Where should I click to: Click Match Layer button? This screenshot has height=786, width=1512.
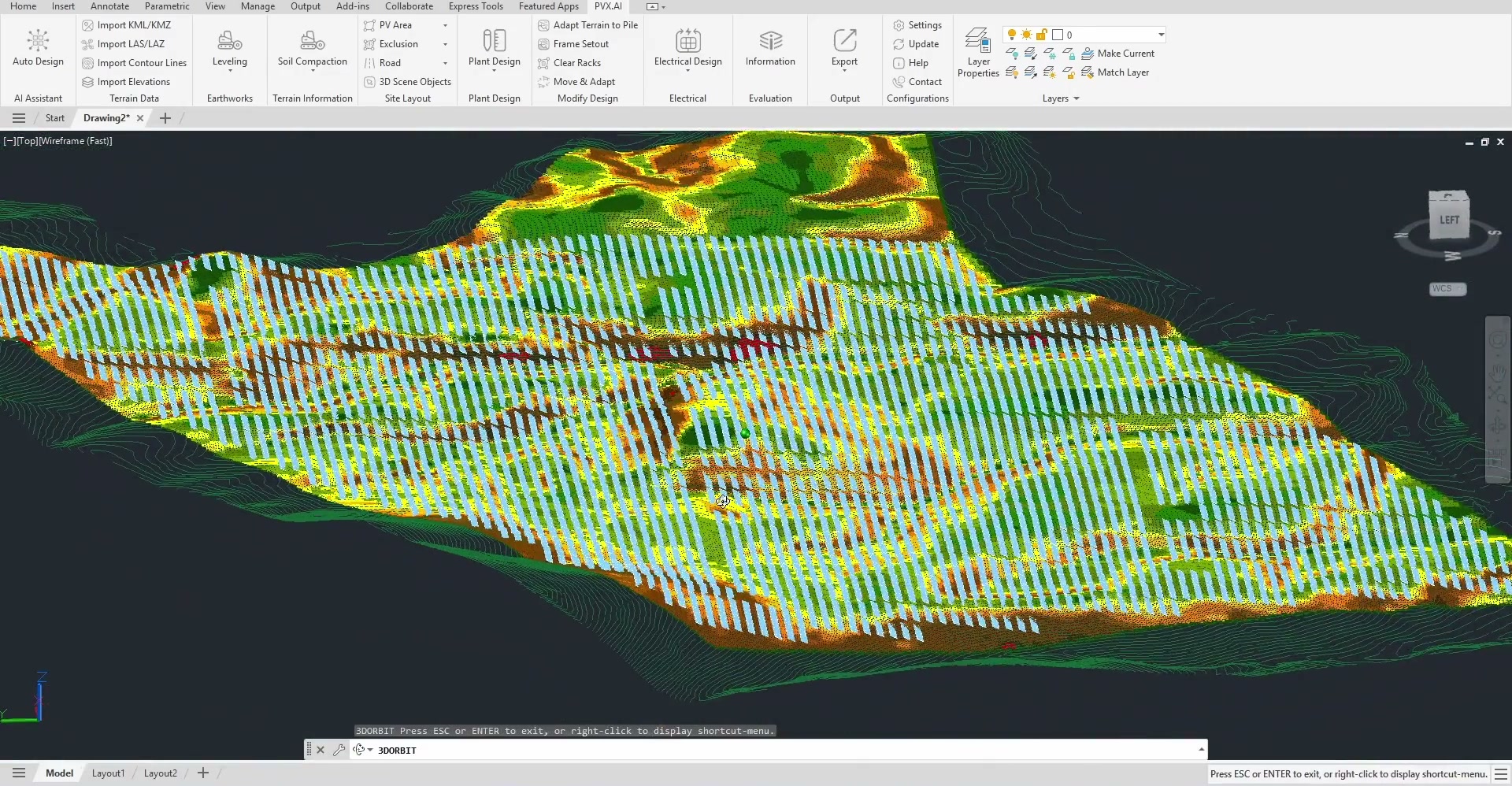(1115, 72)
